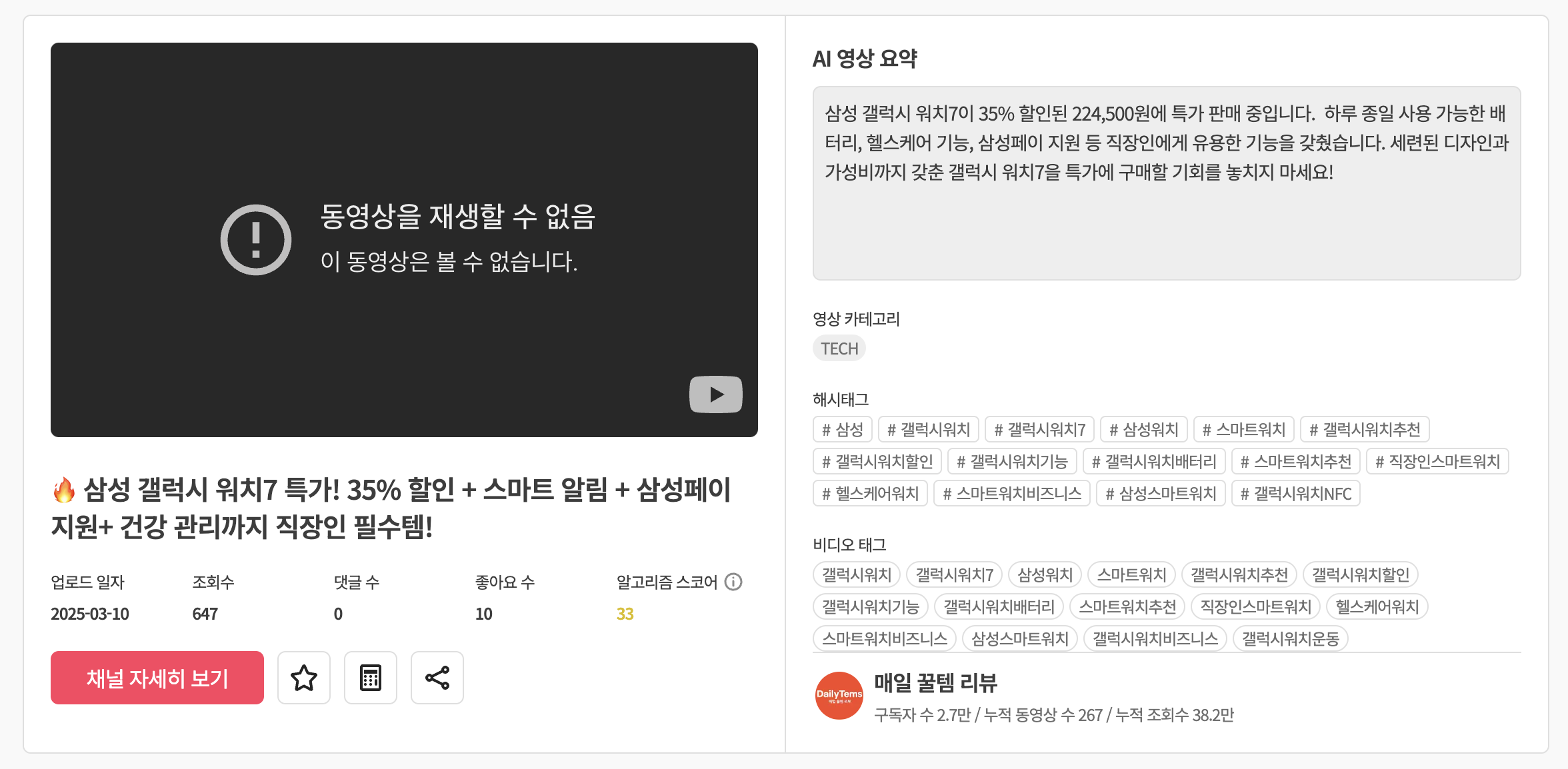Viewport: 1568px width, 769px height.
Task: Click the AI summary text box
Action: click(x=1166, y=183)
